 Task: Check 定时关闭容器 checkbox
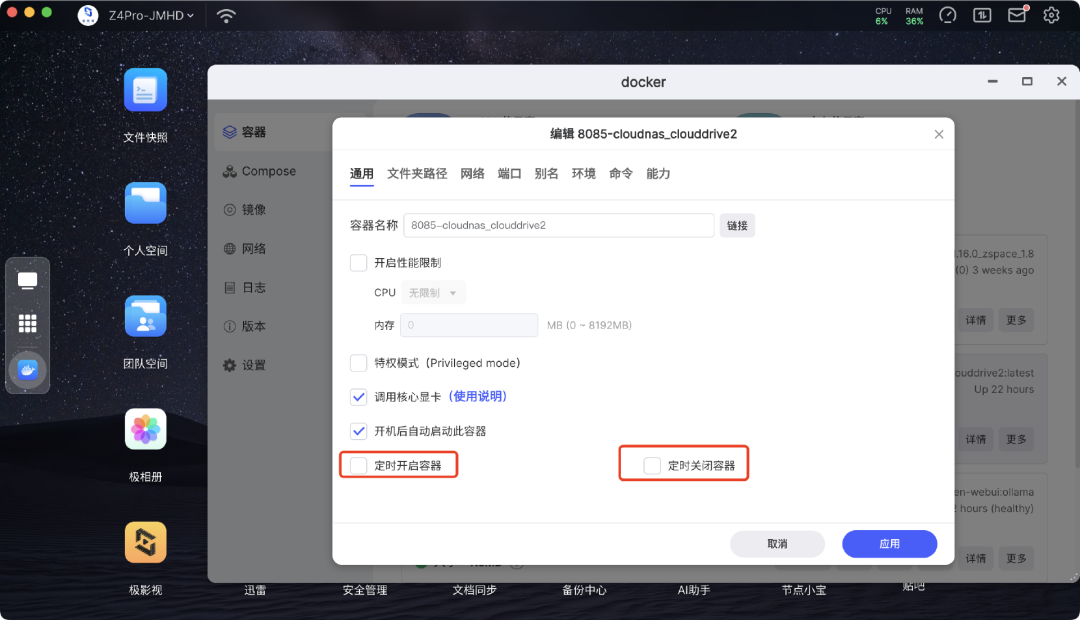(x=652, y=466)
